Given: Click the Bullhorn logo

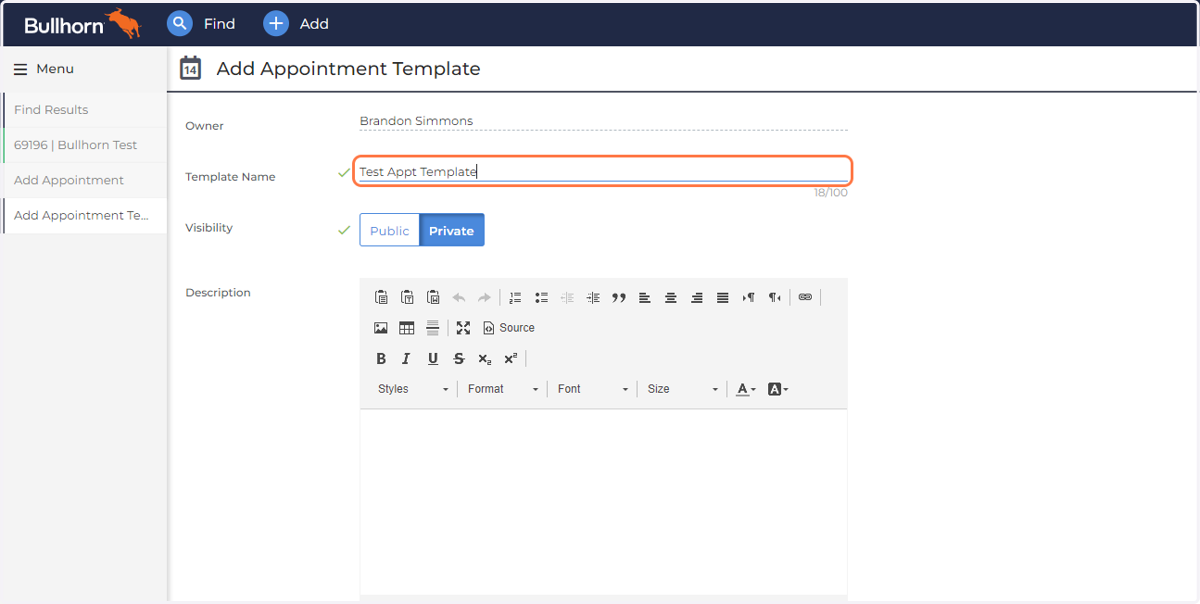Looking at the screenshot, I should coord(82,23).
